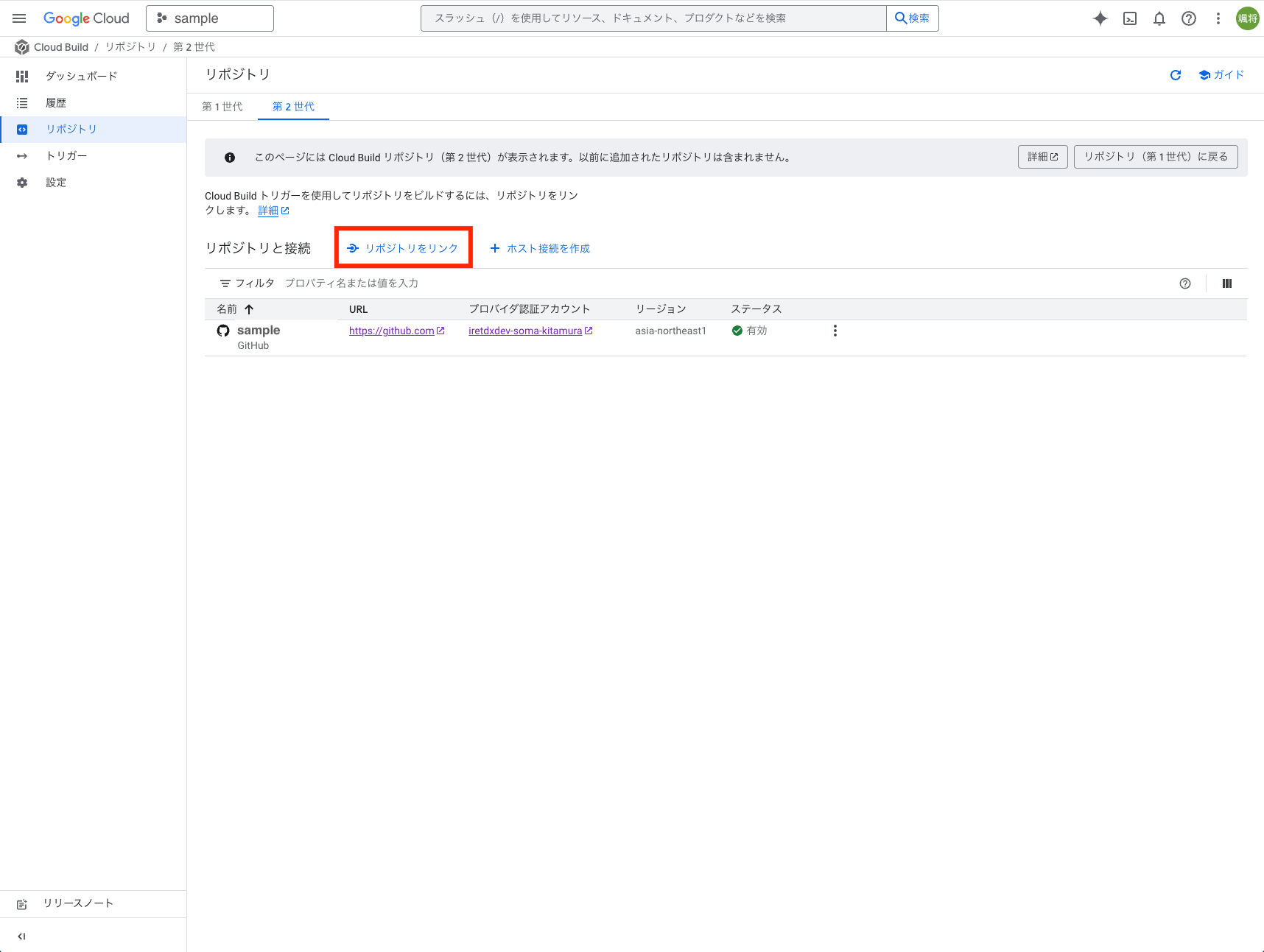
Task: Open the notifications bell
Action: click(x=1159, y=18)
